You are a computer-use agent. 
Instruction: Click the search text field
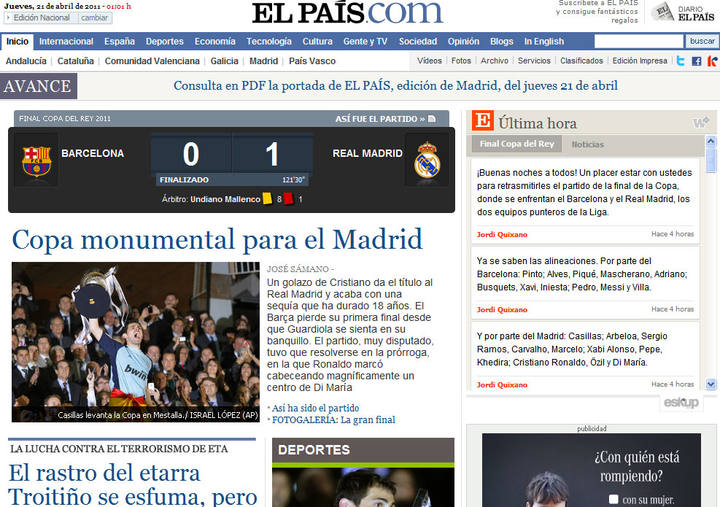pyautogui.click(x=638, y=41)
